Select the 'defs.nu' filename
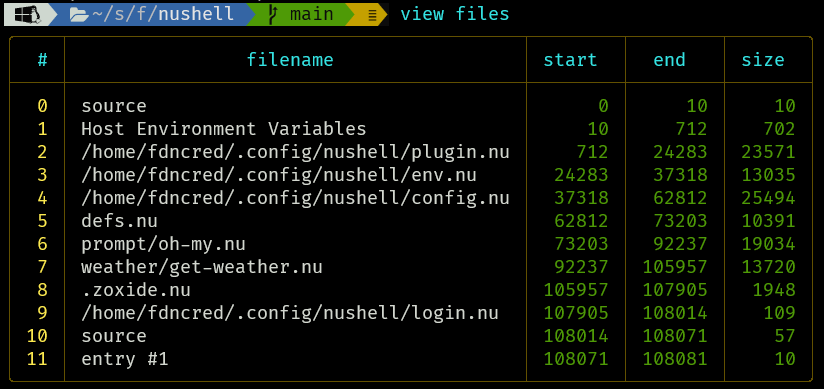Viewport: 824px width, 389px height. pyautogui.click(x=119, y=221)
